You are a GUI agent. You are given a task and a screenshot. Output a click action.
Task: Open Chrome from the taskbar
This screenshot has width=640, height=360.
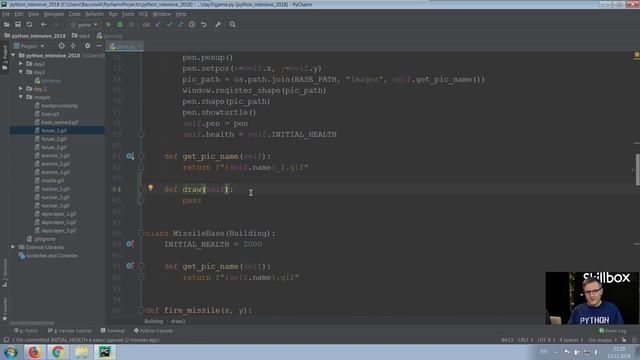(58, 352)
